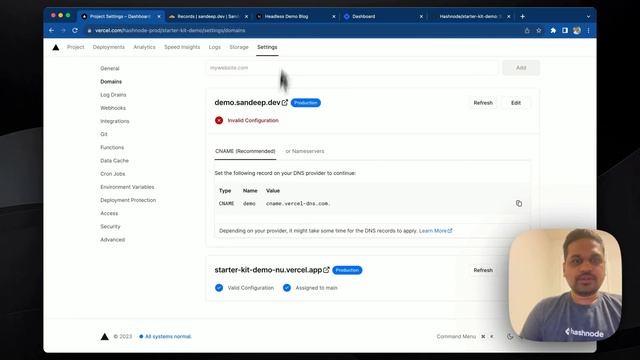The width and height of the screenshot is (640, 360).
Task: Click the cname.vercel-dns.com. value
Action: pos(298,203)
